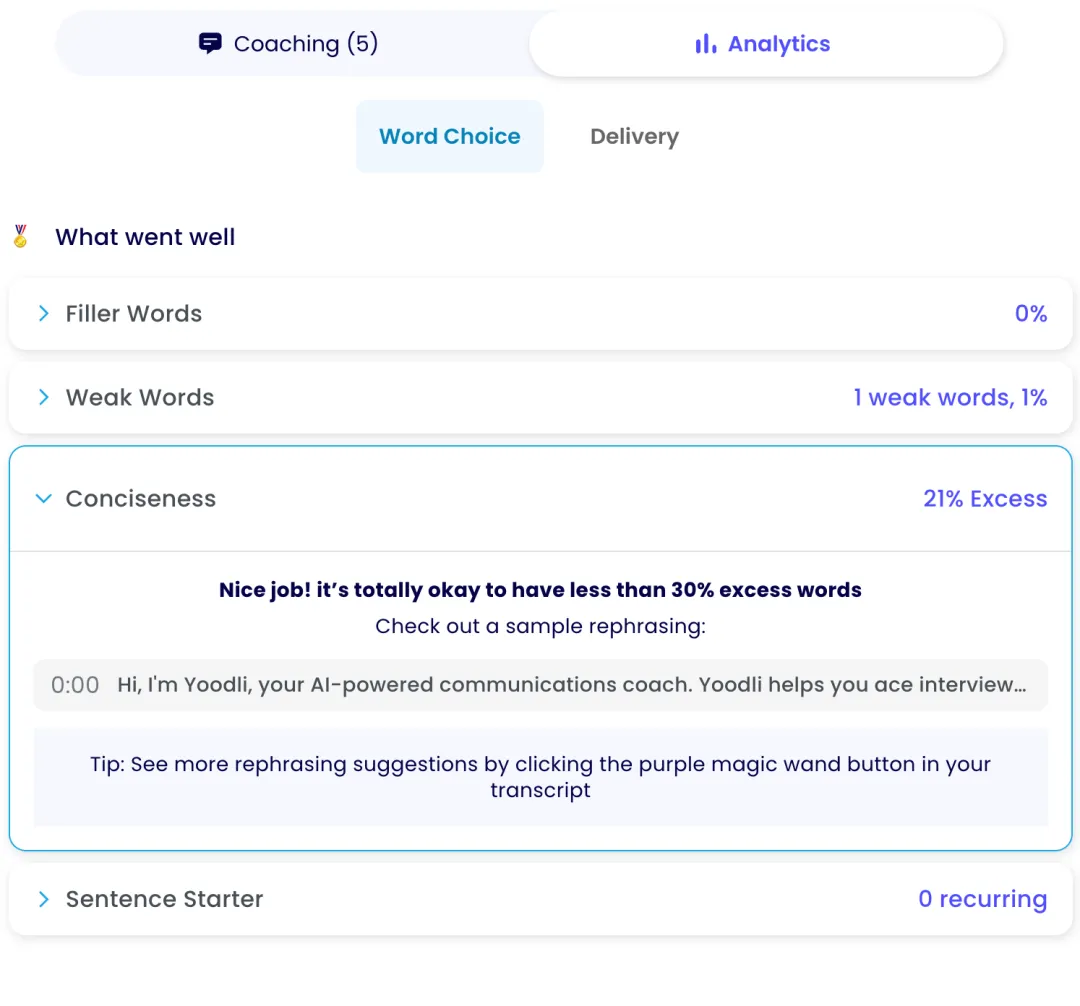Click the Sentence Starter row label

coord(164,899)
